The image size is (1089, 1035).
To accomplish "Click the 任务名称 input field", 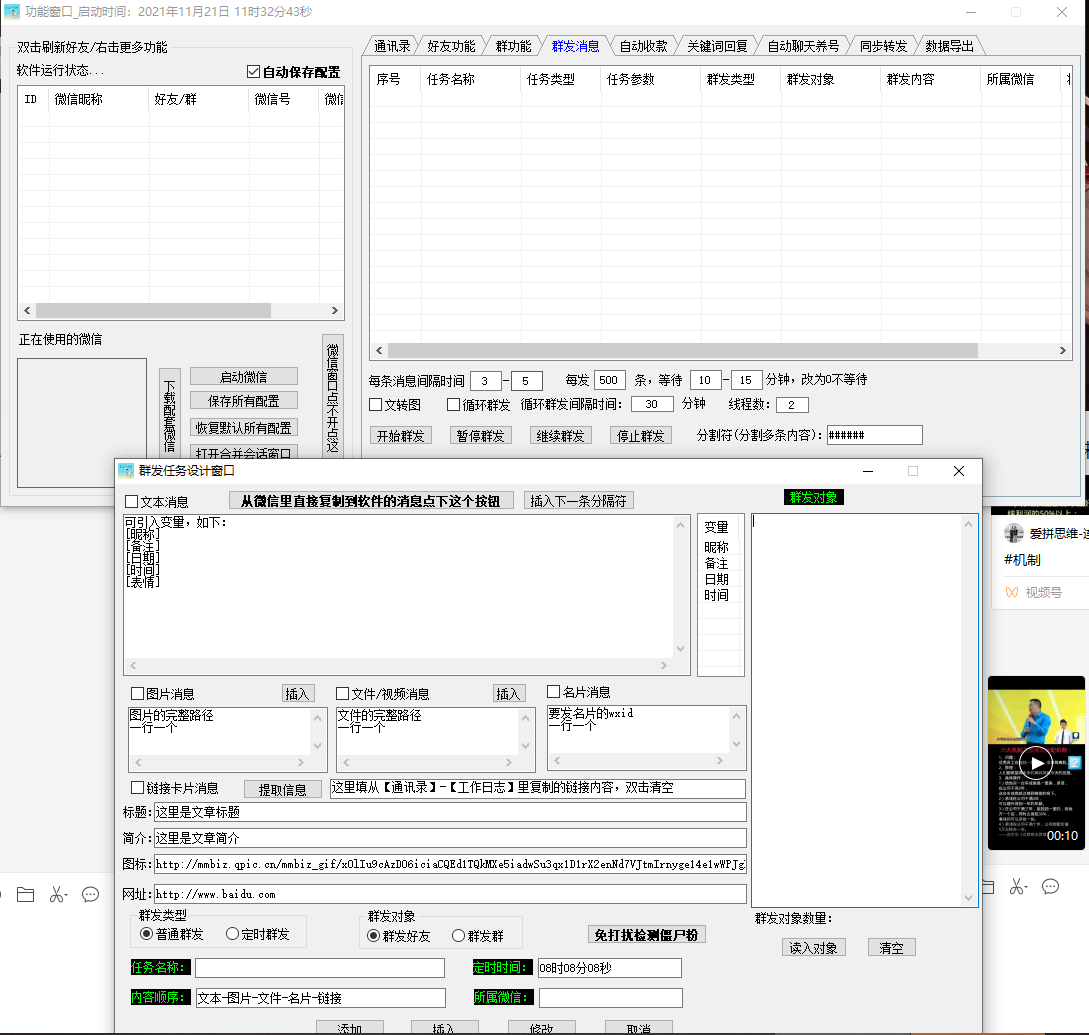I will click(319, 968).
